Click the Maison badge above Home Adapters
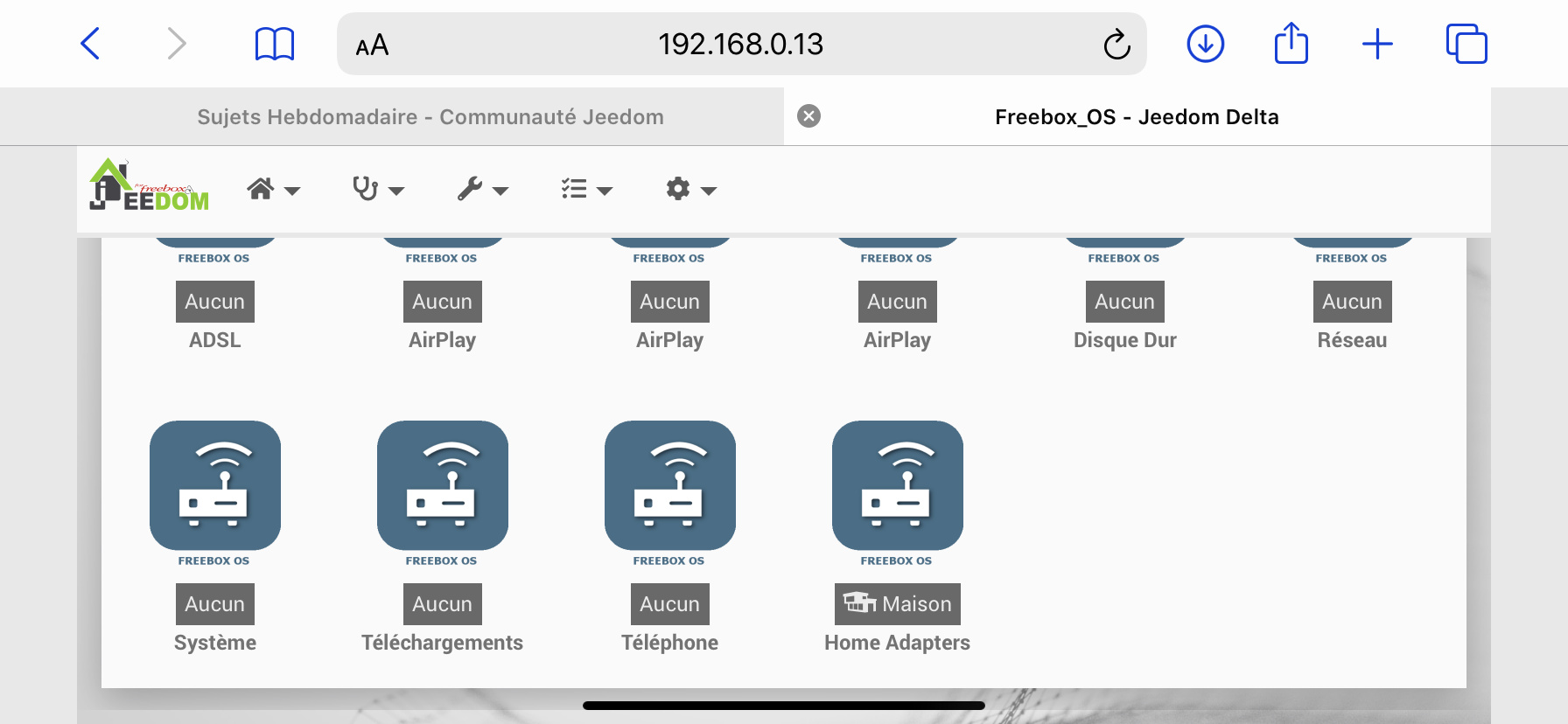This screenshot has width=1568, height=724. [x=898, y=604]
